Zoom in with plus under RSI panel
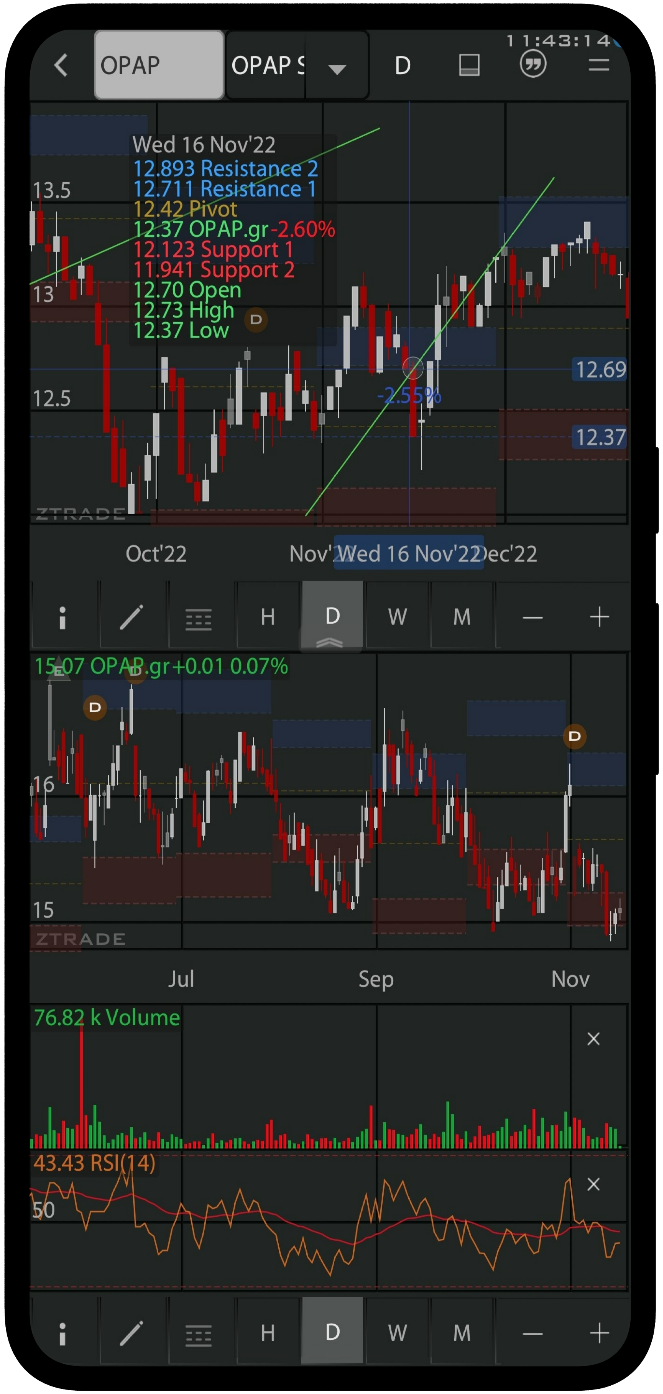This screenshot has width=663, height=1394. (599, 1333)
